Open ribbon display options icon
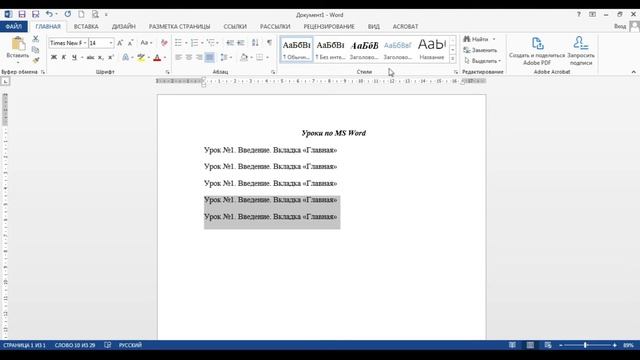This screenshot has height=360, width=640. click(x=592, y=14)
